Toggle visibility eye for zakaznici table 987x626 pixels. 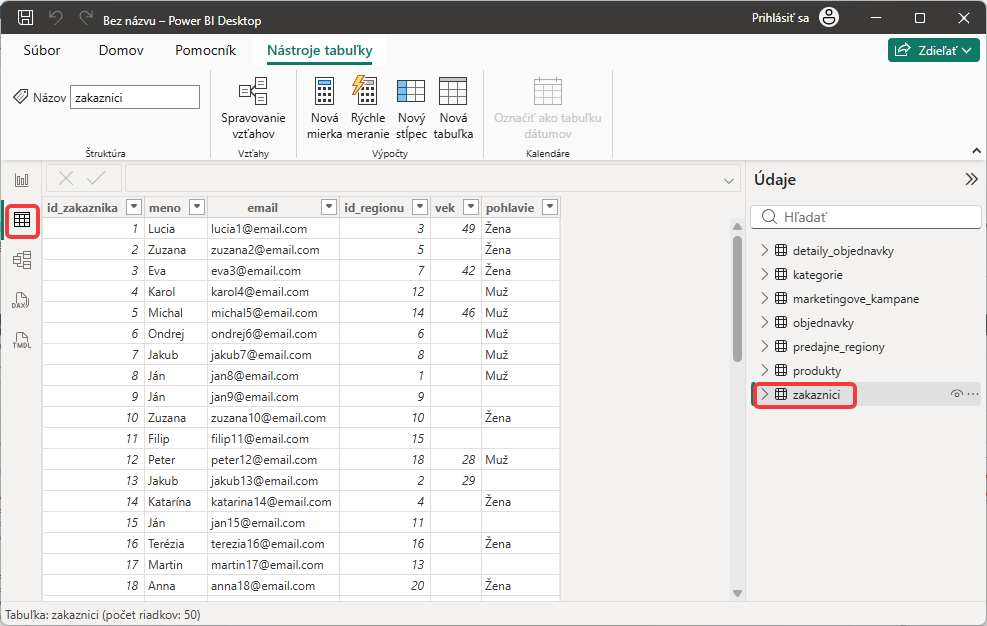(x=956, y=394)
